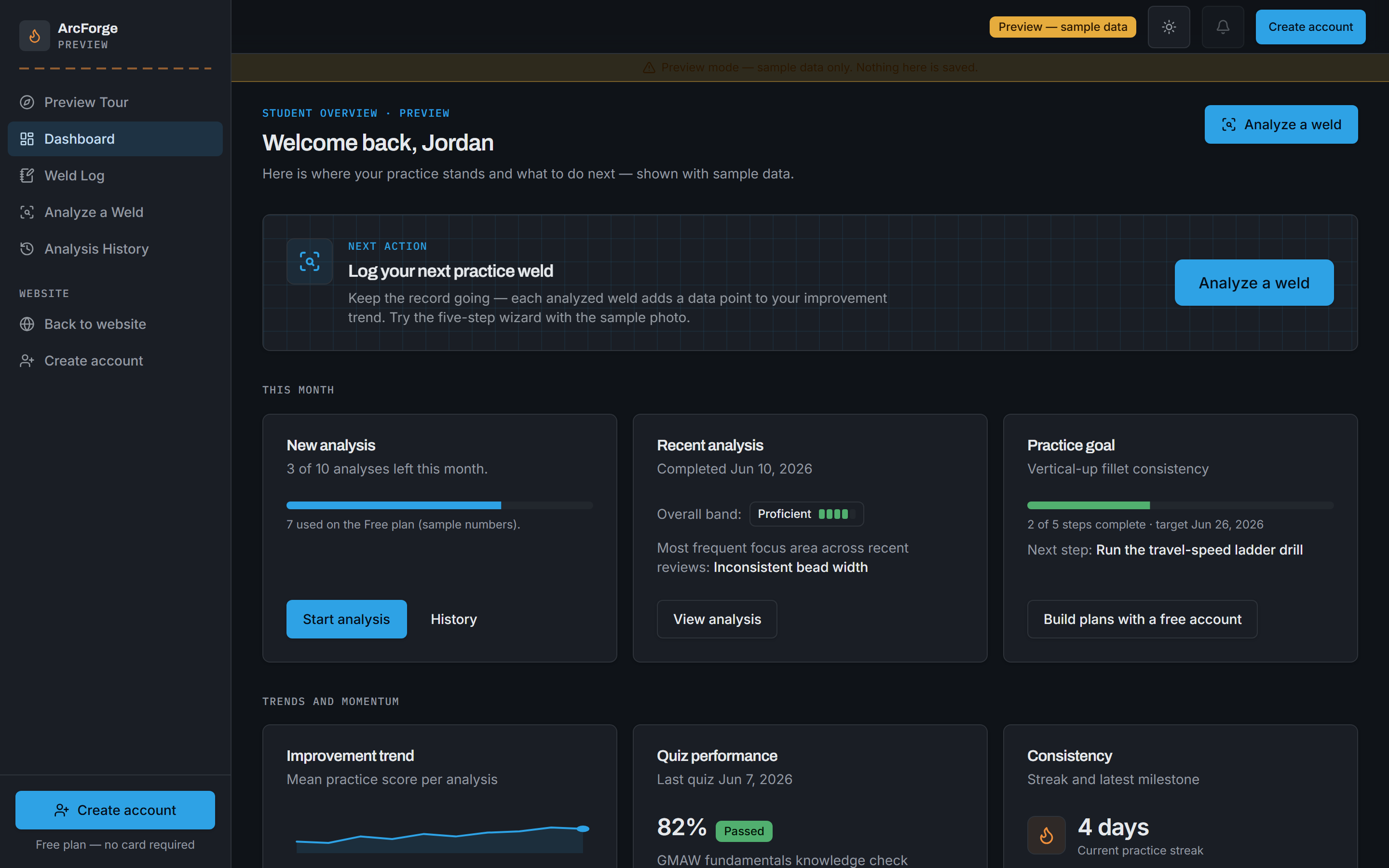1389x868 pixels.
Task: Click 'Inconsistent bead width' text
Action: pyautogui.click(x=790, y=567)
